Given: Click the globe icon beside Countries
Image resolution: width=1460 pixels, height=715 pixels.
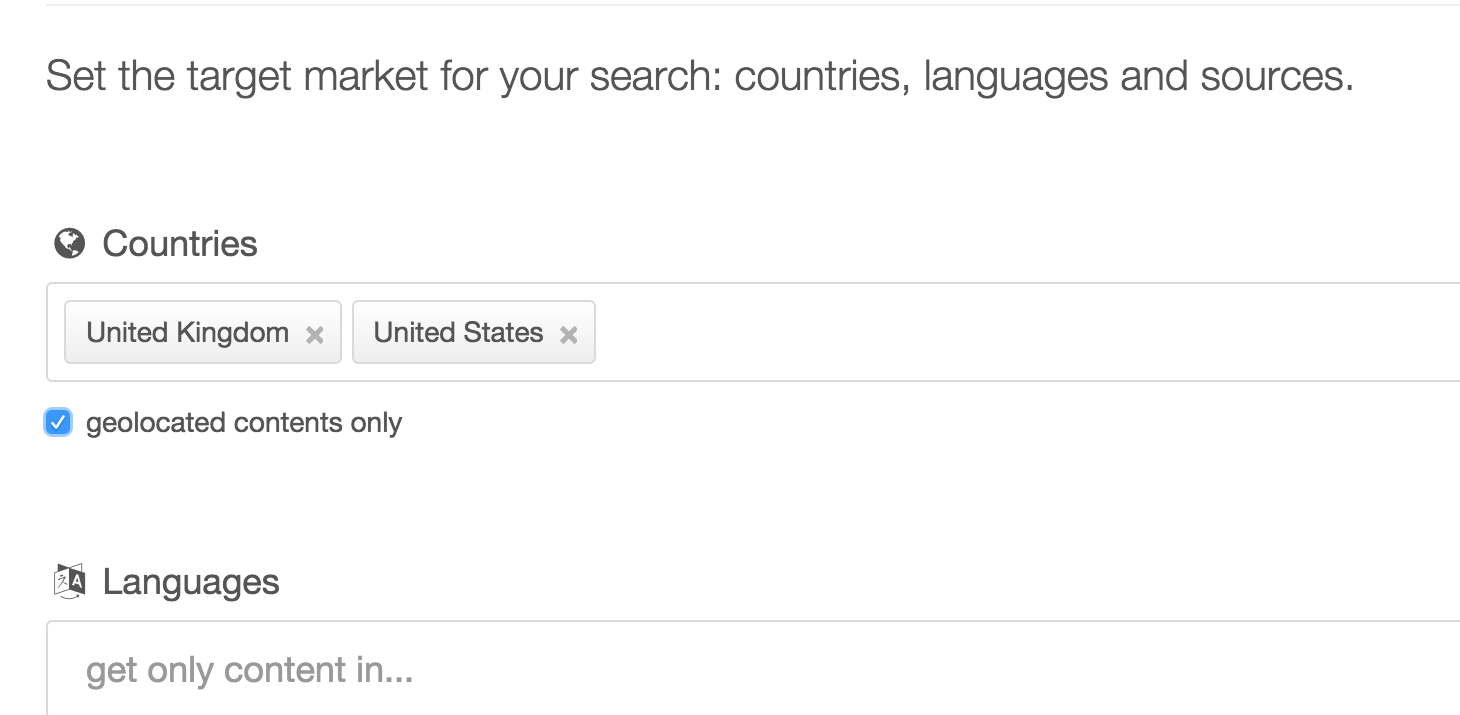Looking at the screenshot, I should coord(69,243).
